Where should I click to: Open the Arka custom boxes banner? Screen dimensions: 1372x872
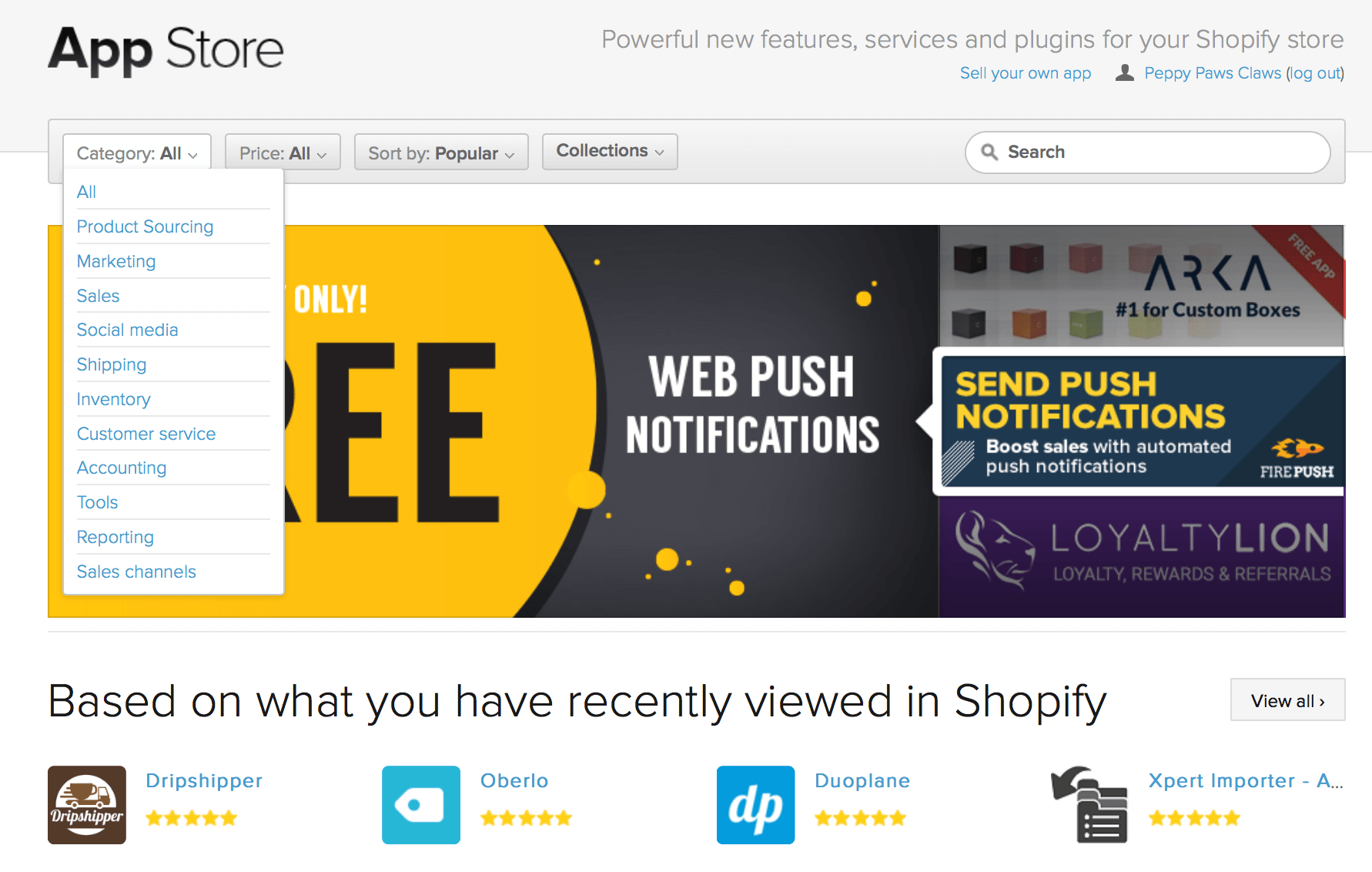point(1142,286)
